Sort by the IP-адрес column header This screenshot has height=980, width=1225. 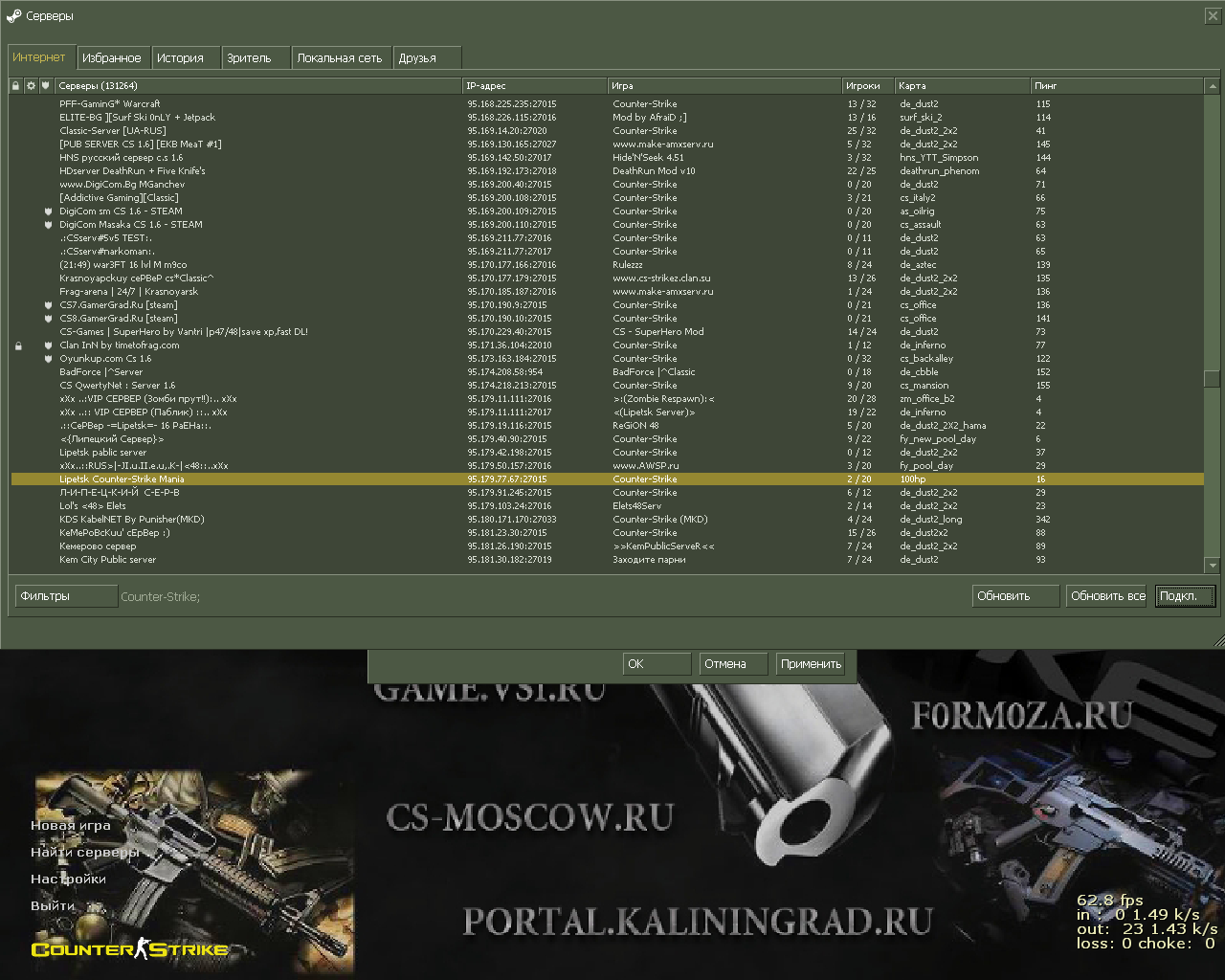(535, 85)
